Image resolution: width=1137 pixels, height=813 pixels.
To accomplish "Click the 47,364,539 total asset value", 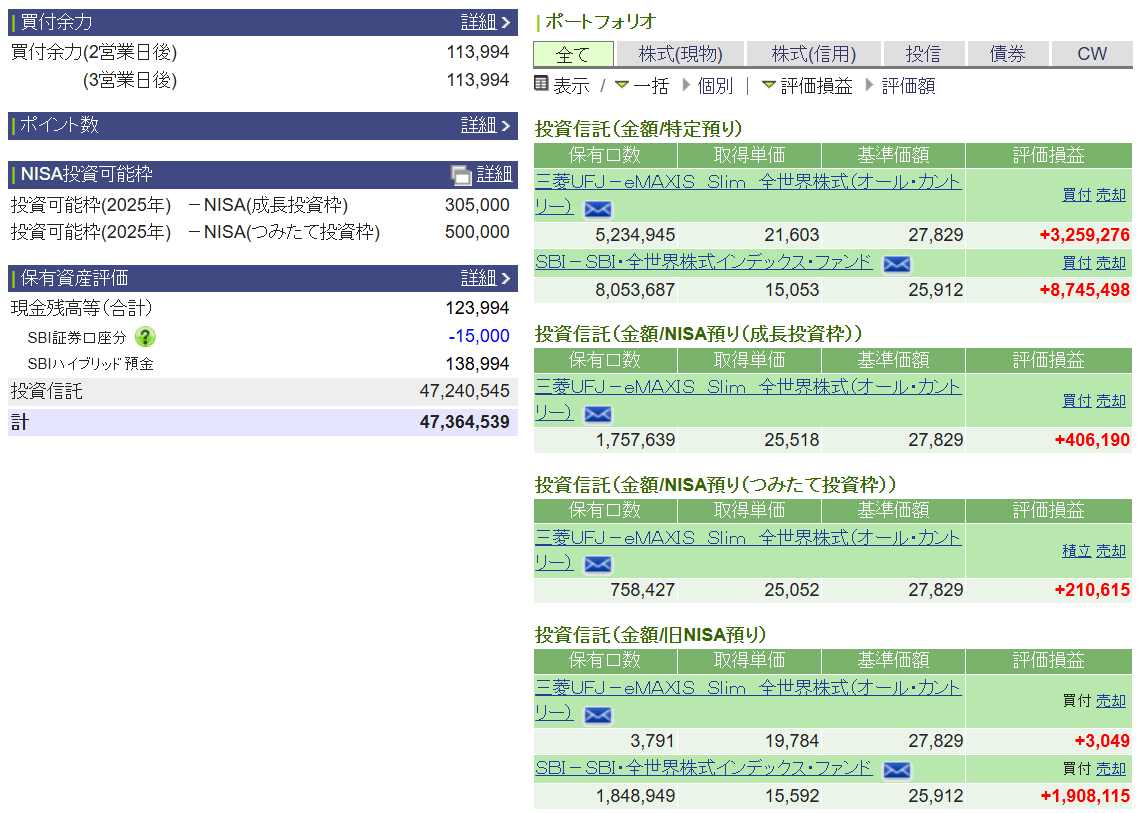I will click(x=464, y=422).
